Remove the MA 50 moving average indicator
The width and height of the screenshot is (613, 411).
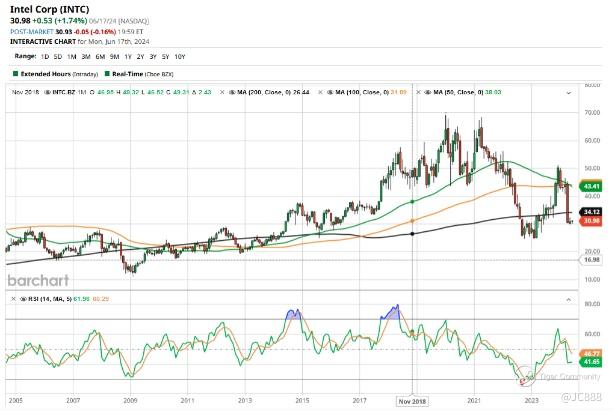(x=418, y=93)
